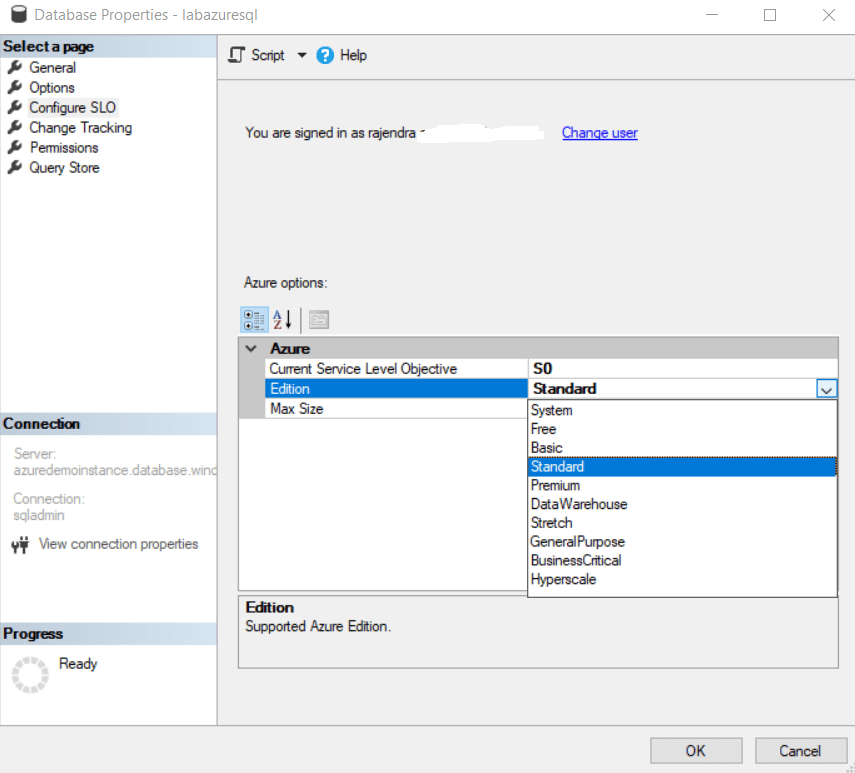
Task: Open View connection properties link
Action: coord(118,544)
